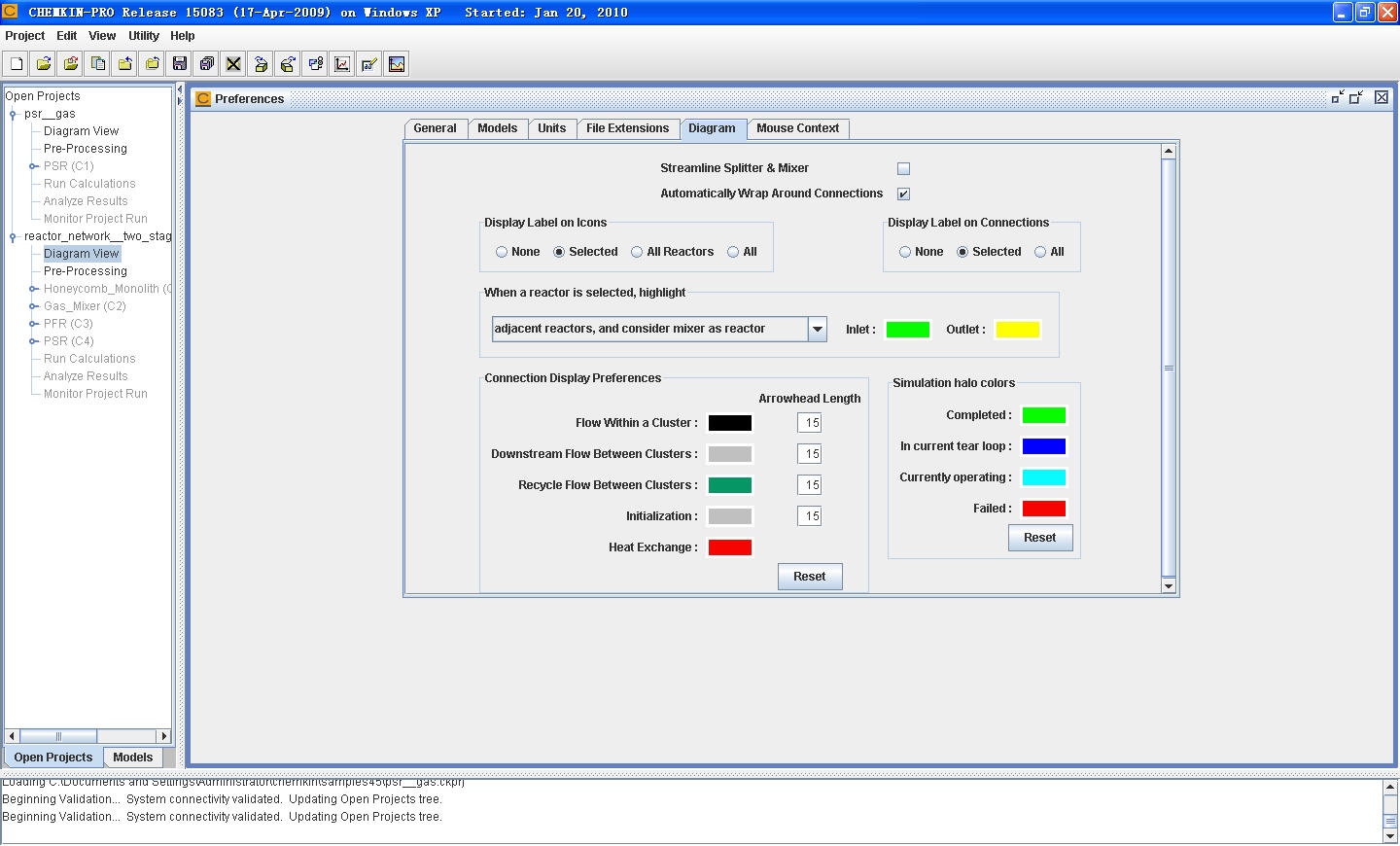Click the Save floppy disk icon
The height and width of the screenshot is (846, 1400).
pos(180,64)
